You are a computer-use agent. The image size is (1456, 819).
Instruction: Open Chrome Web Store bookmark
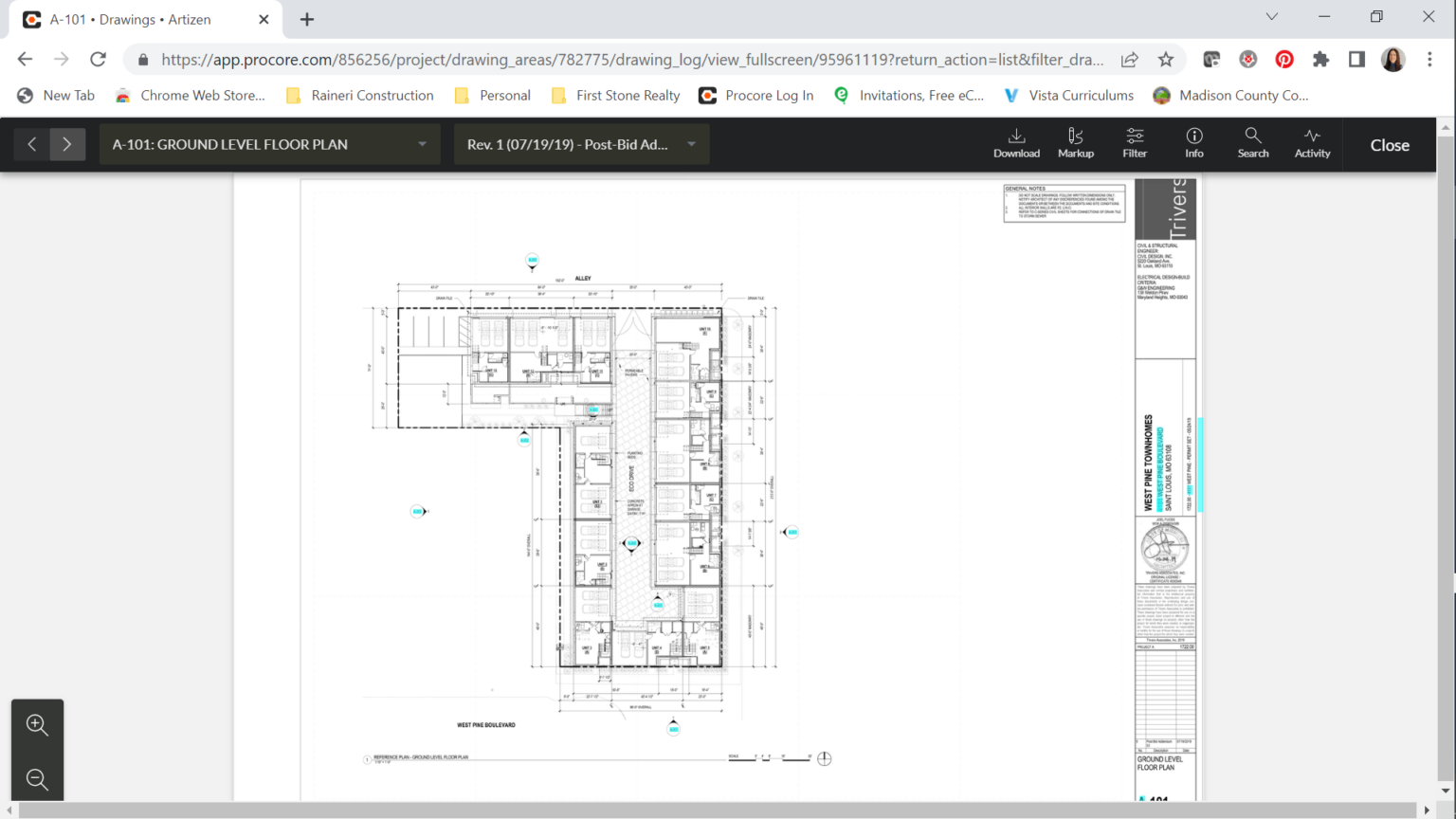click(190, 95)
